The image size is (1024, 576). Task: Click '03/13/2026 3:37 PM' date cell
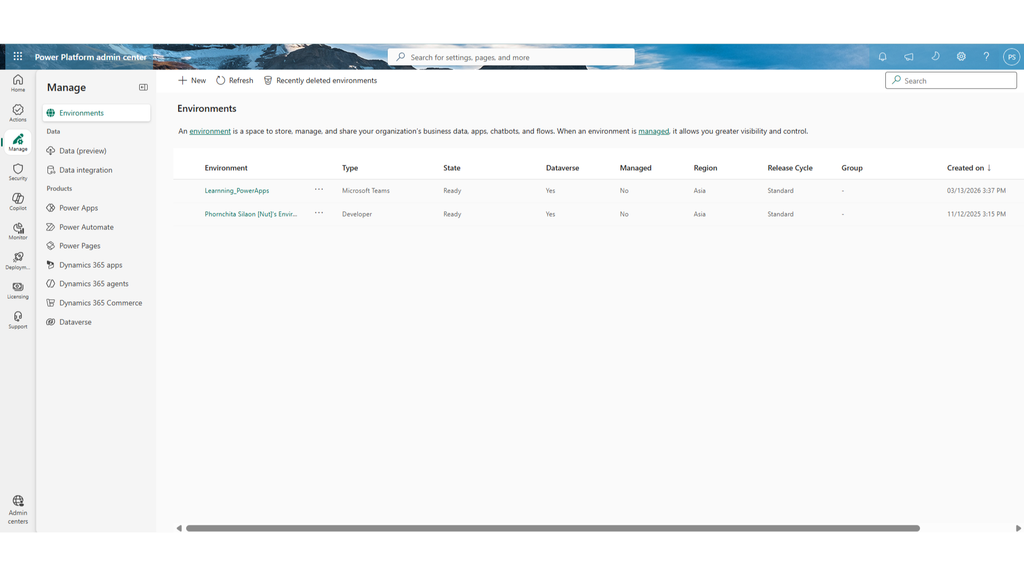(x=976, y=191)
